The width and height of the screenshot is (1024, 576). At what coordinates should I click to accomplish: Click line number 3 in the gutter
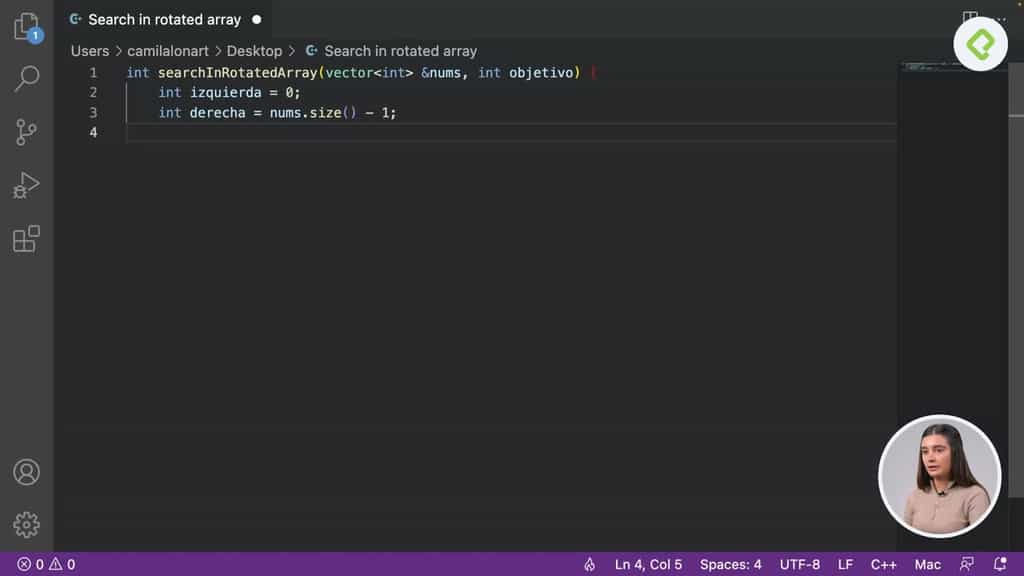93,112
